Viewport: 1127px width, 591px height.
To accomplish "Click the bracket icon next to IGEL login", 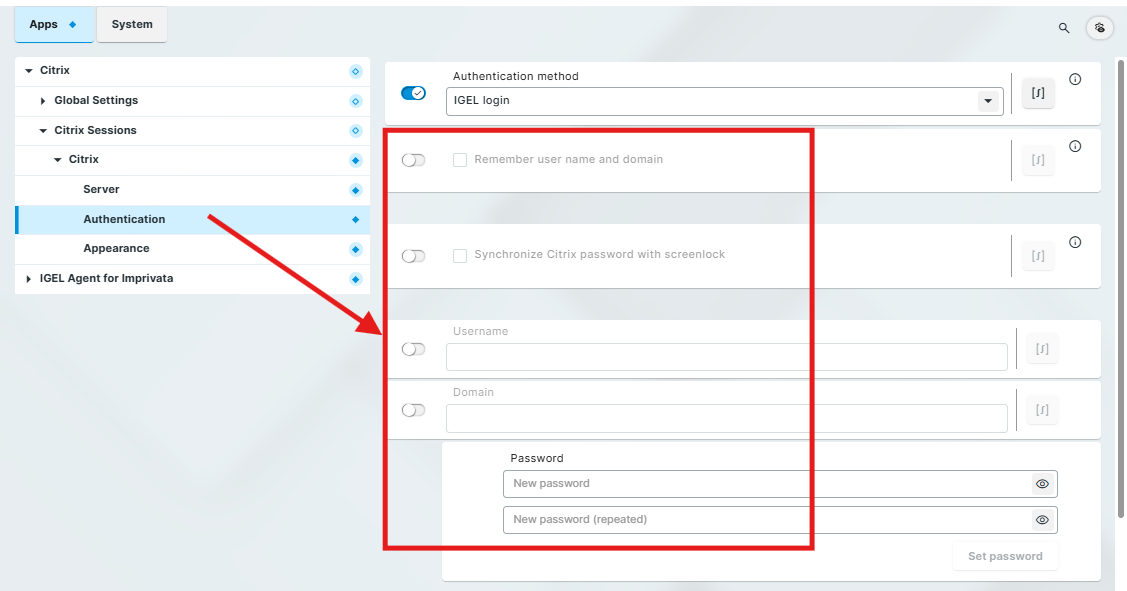I will 1038,93.
